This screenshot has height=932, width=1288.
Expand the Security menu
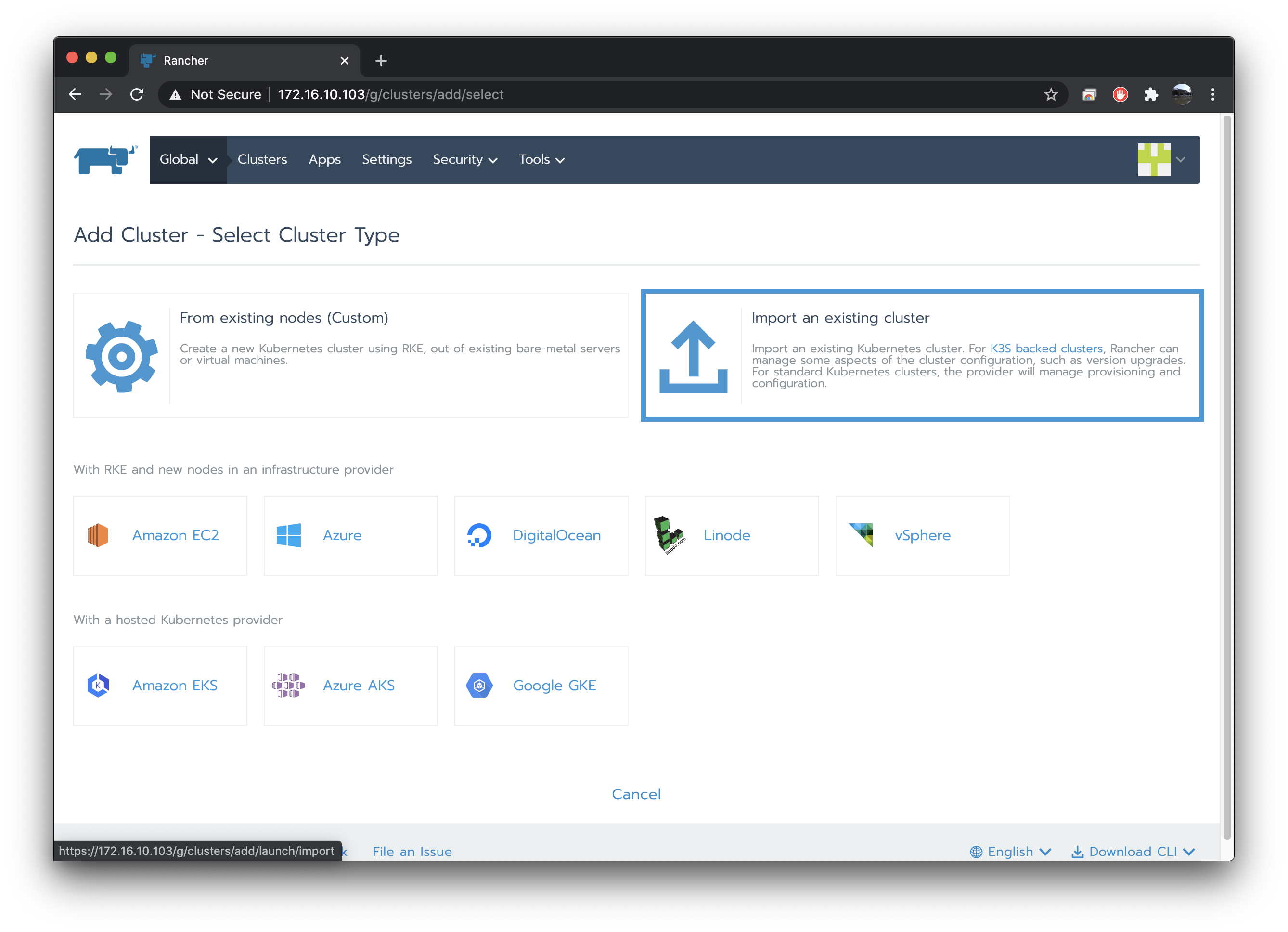tap(464, 160)
